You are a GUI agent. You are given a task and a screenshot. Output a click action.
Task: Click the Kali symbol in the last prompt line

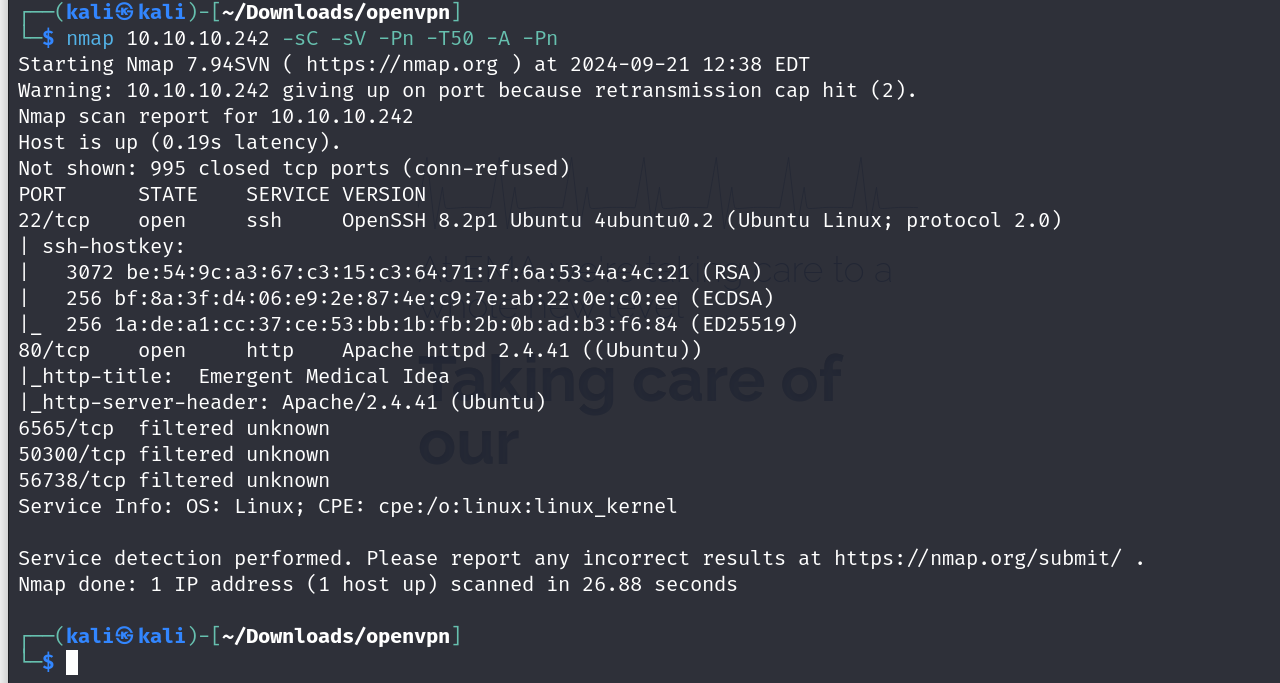(x=125, y=636)
